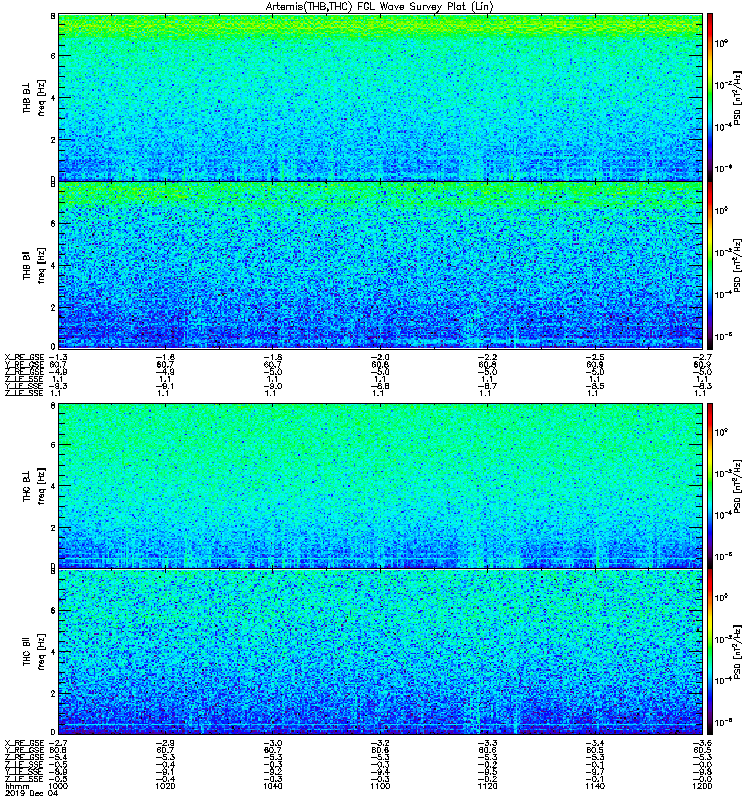Click the 'hhmm' time-axis label

(x=17, y=786)
